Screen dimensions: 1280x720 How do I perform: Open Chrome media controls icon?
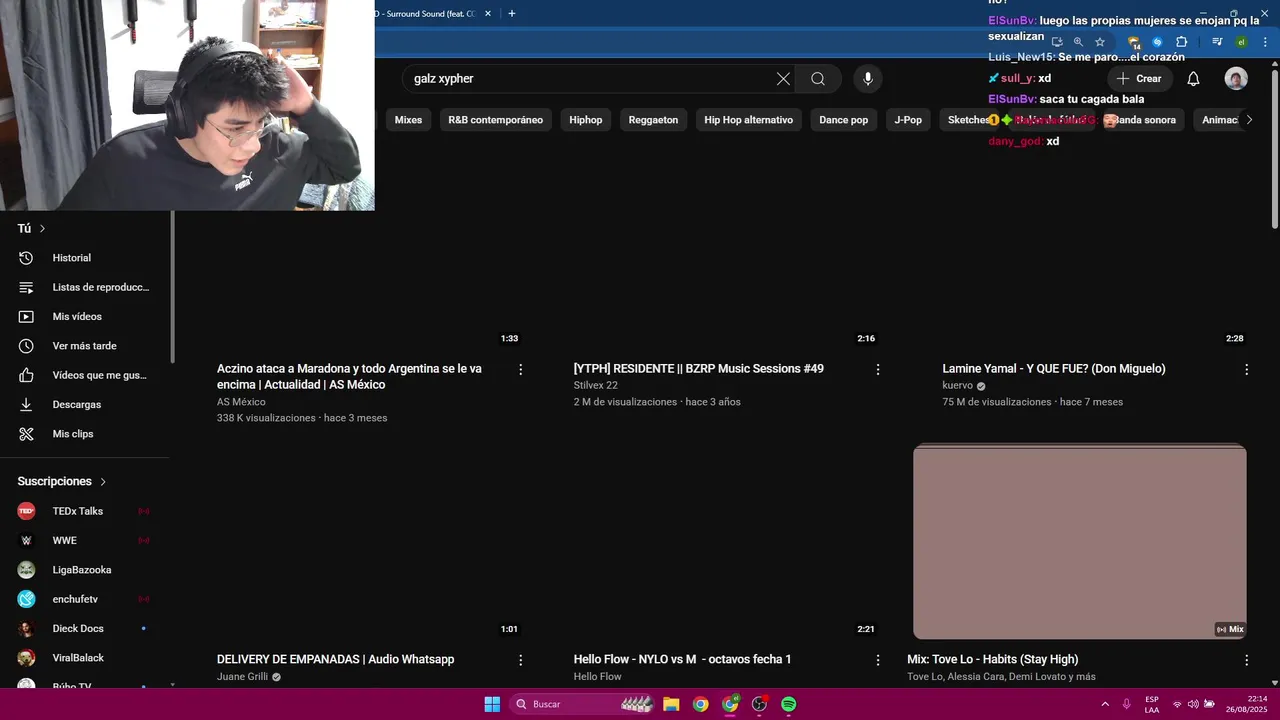(1217, 42)
